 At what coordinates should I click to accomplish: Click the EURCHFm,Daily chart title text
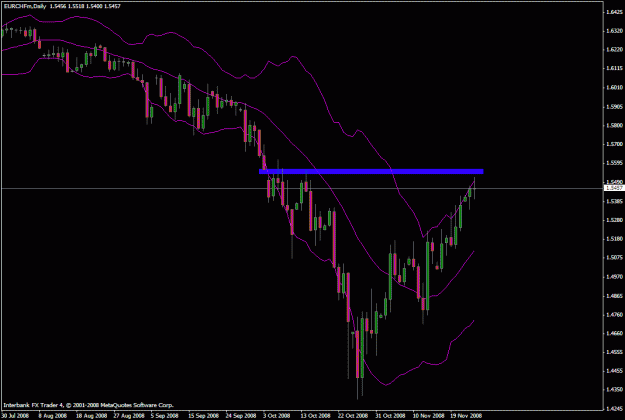24,6
